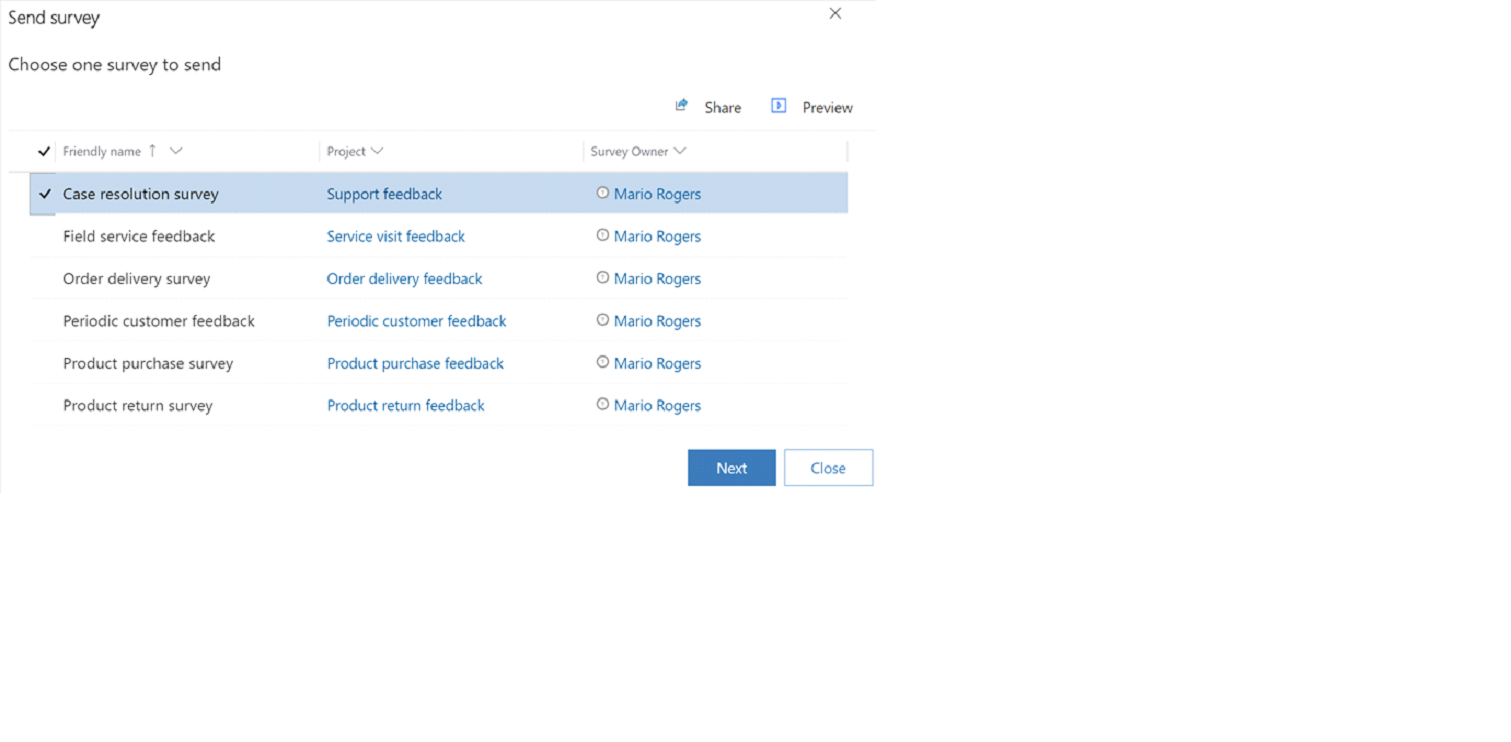The height and width of the screenshot is (742, 1511).
Task: Open the Project column filter dropdown
Action: point(377,151)
